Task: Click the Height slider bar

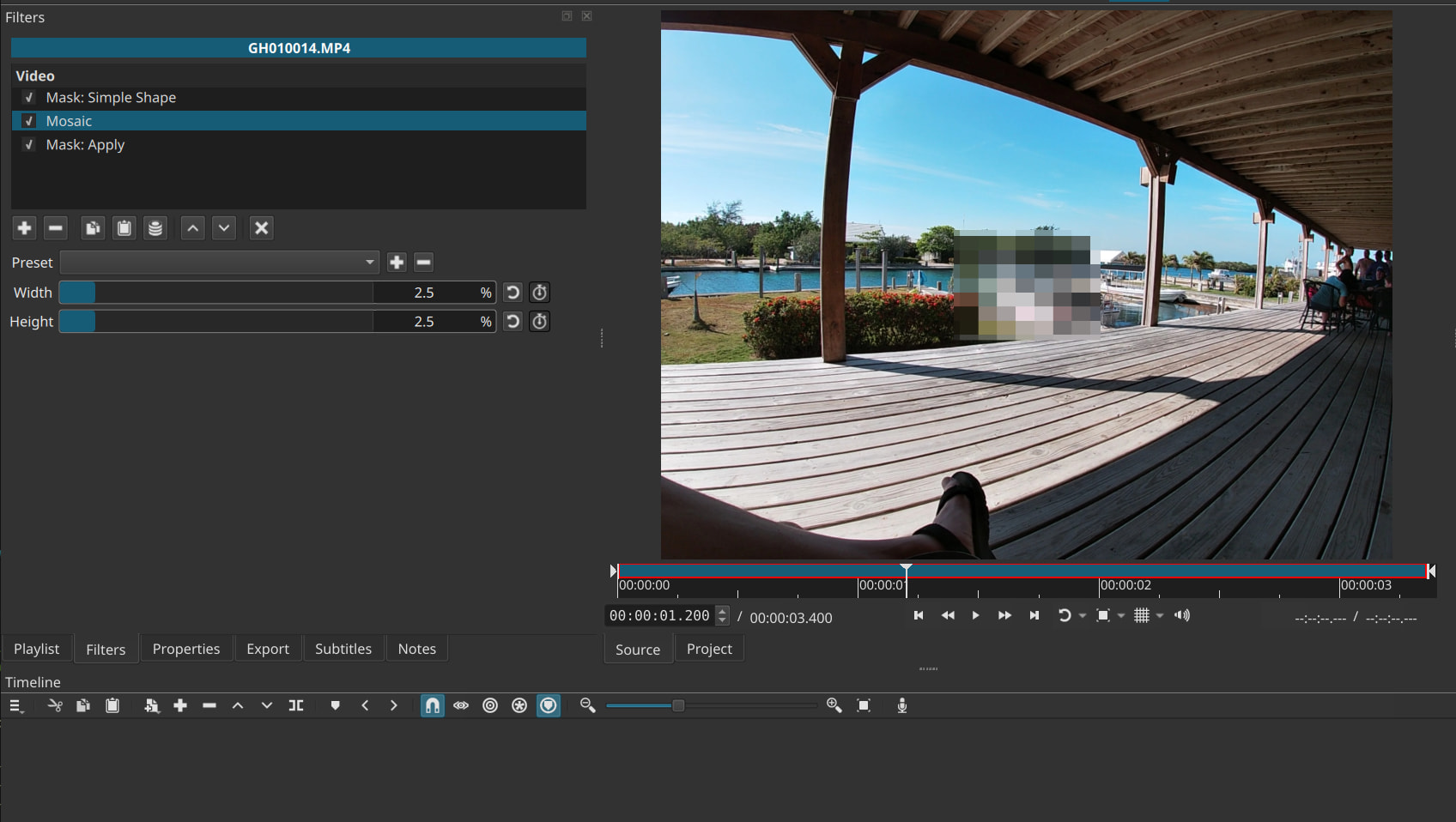Action: pyautogui.click(x=216, y=322)
